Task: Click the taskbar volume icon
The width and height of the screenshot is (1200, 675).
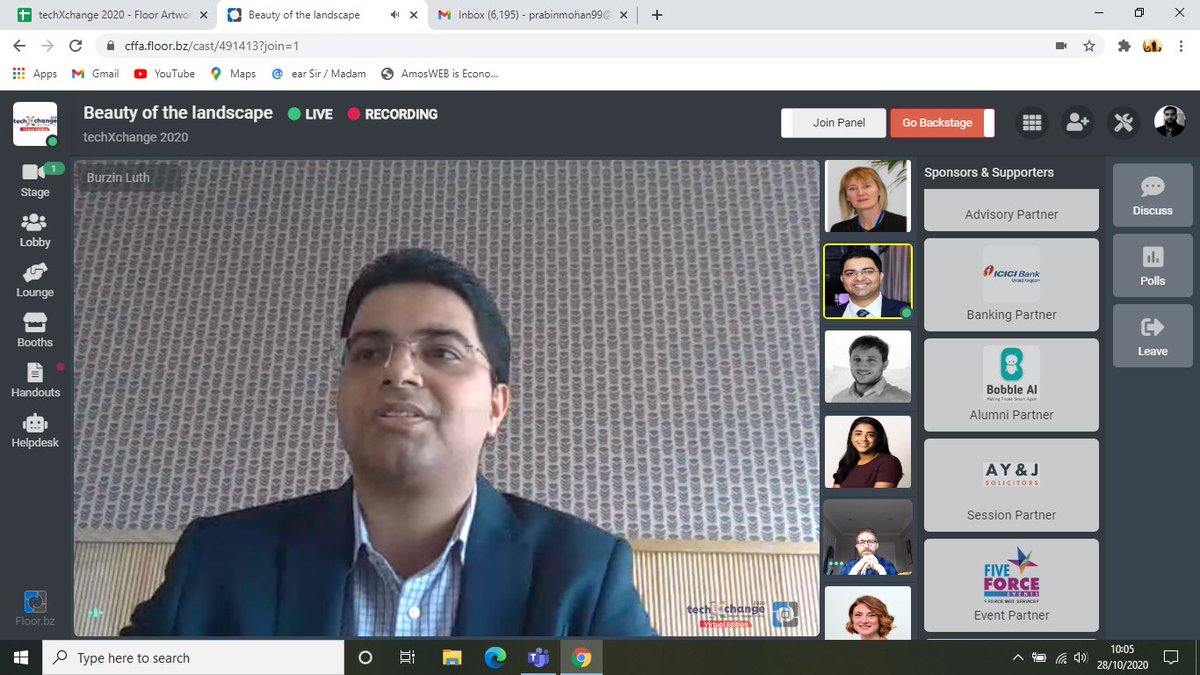Action: pos(1080,657)
